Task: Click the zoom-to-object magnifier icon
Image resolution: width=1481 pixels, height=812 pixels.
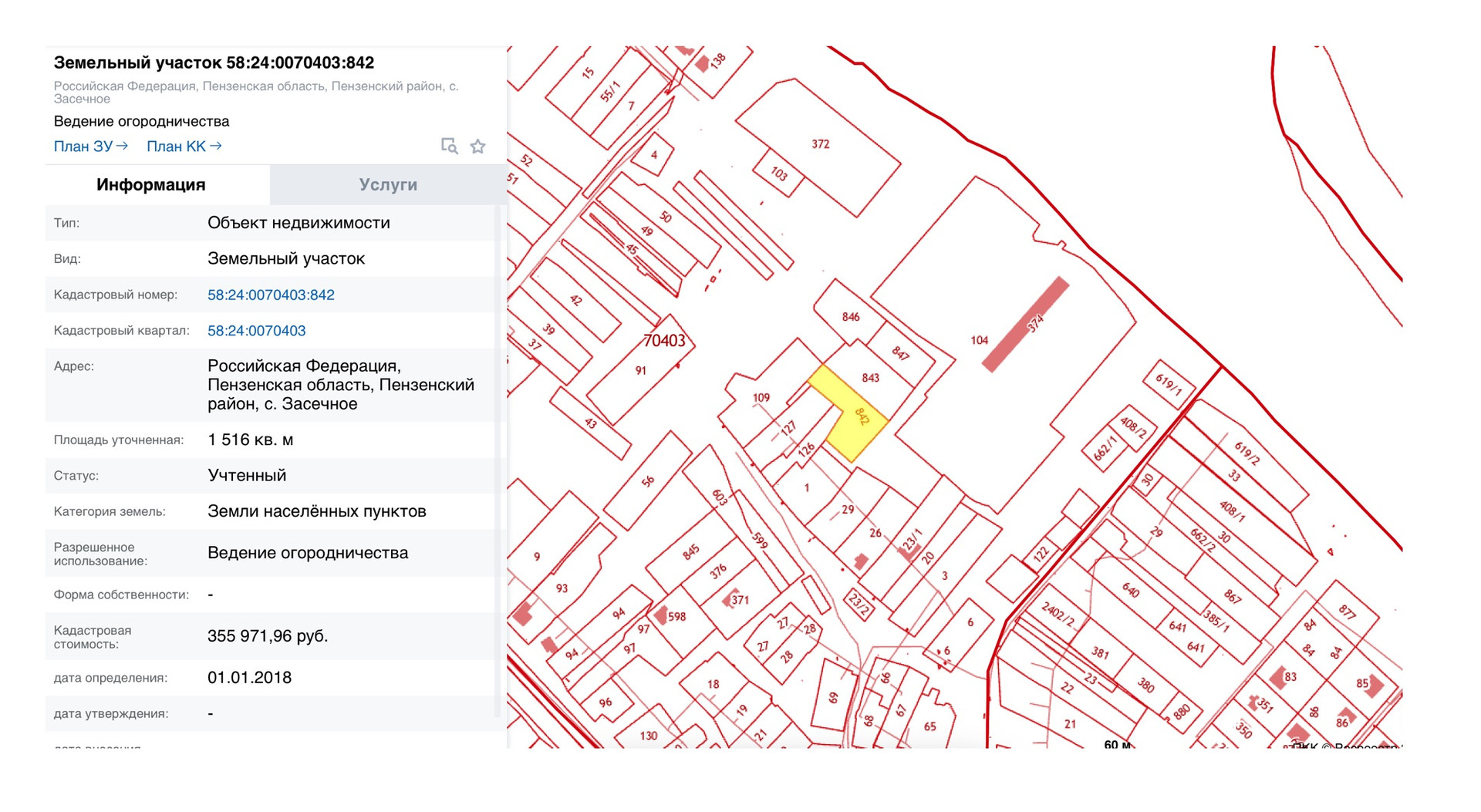Action: click(449, 146)
